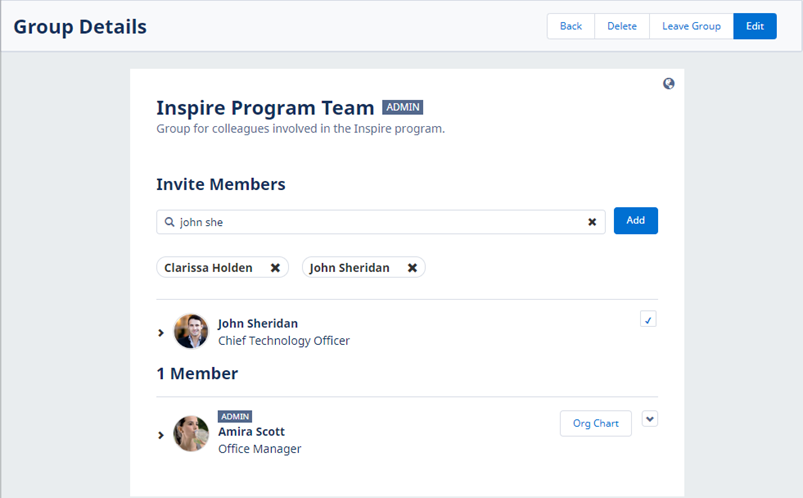Click John Sheridan's profile photo
This screenshot has width=803, height=498.
click(x=191, y=331)
